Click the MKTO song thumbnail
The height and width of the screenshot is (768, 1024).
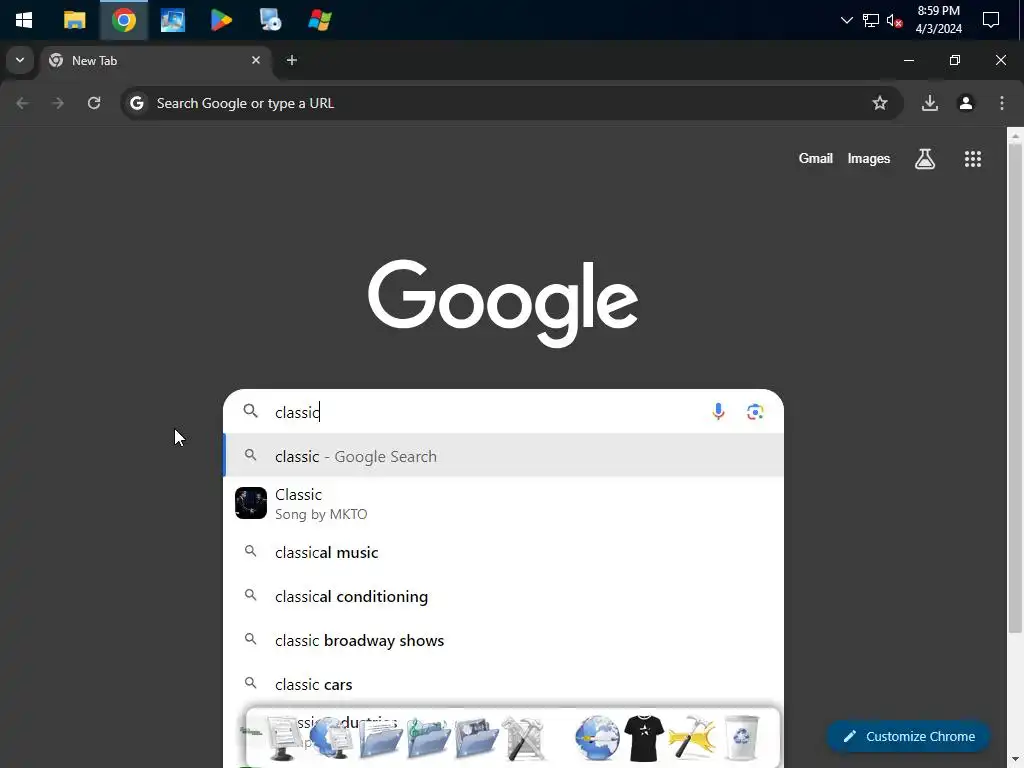point(251,503)
